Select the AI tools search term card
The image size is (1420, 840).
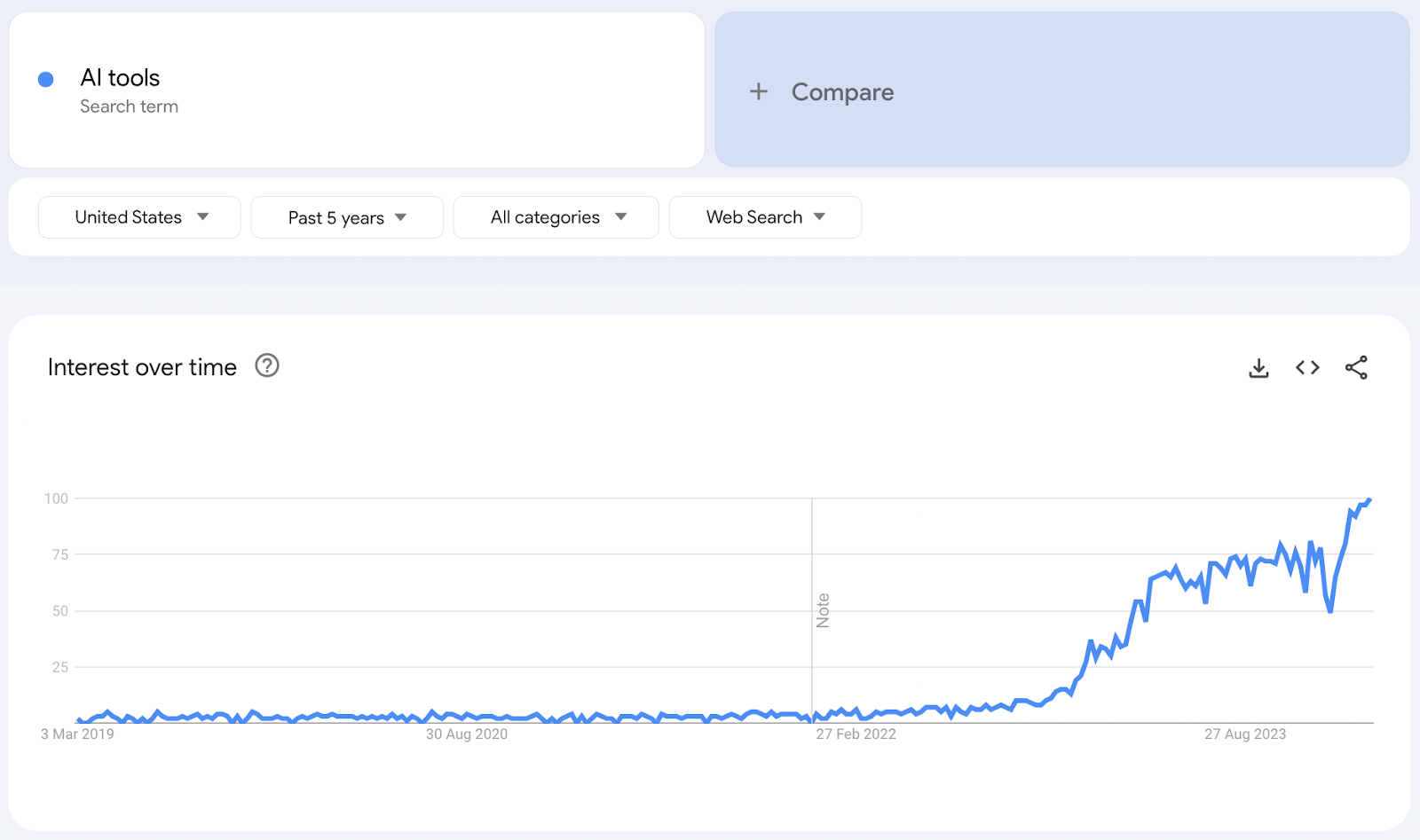coord(355,89)
